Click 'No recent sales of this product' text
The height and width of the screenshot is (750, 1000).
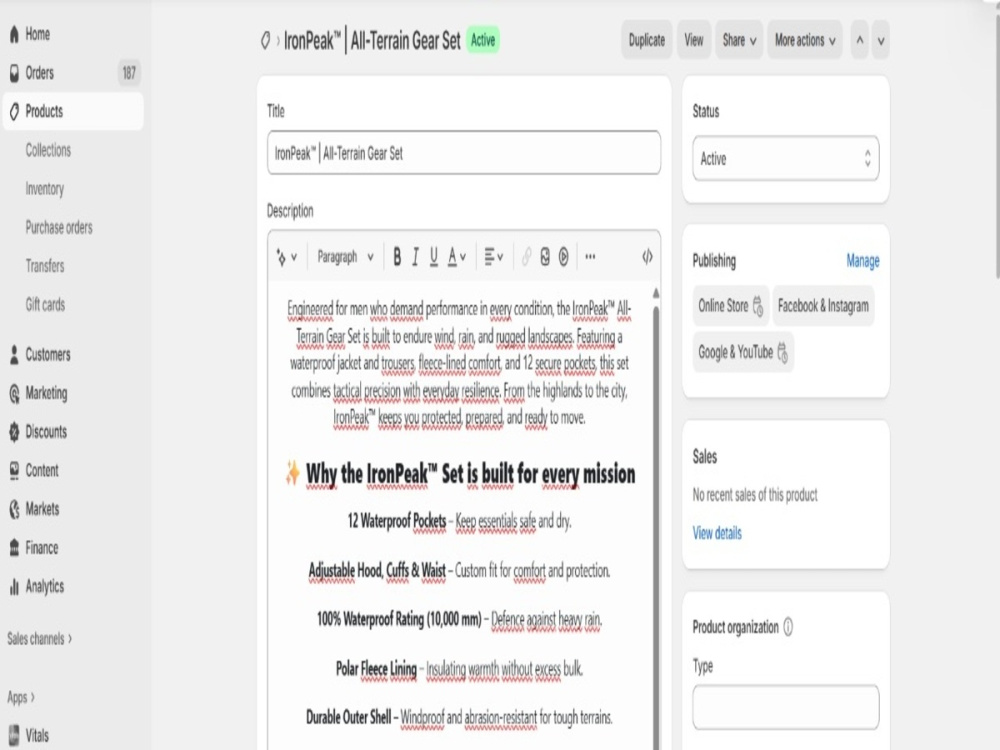pos(755,495)
